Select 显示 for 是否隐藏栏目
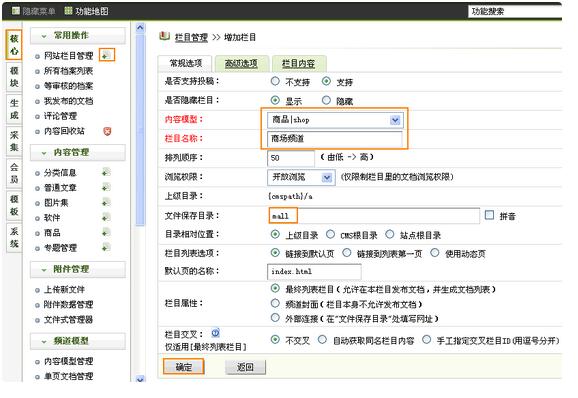Viewport: 578px width, 398px height. [x=275, y=100]
